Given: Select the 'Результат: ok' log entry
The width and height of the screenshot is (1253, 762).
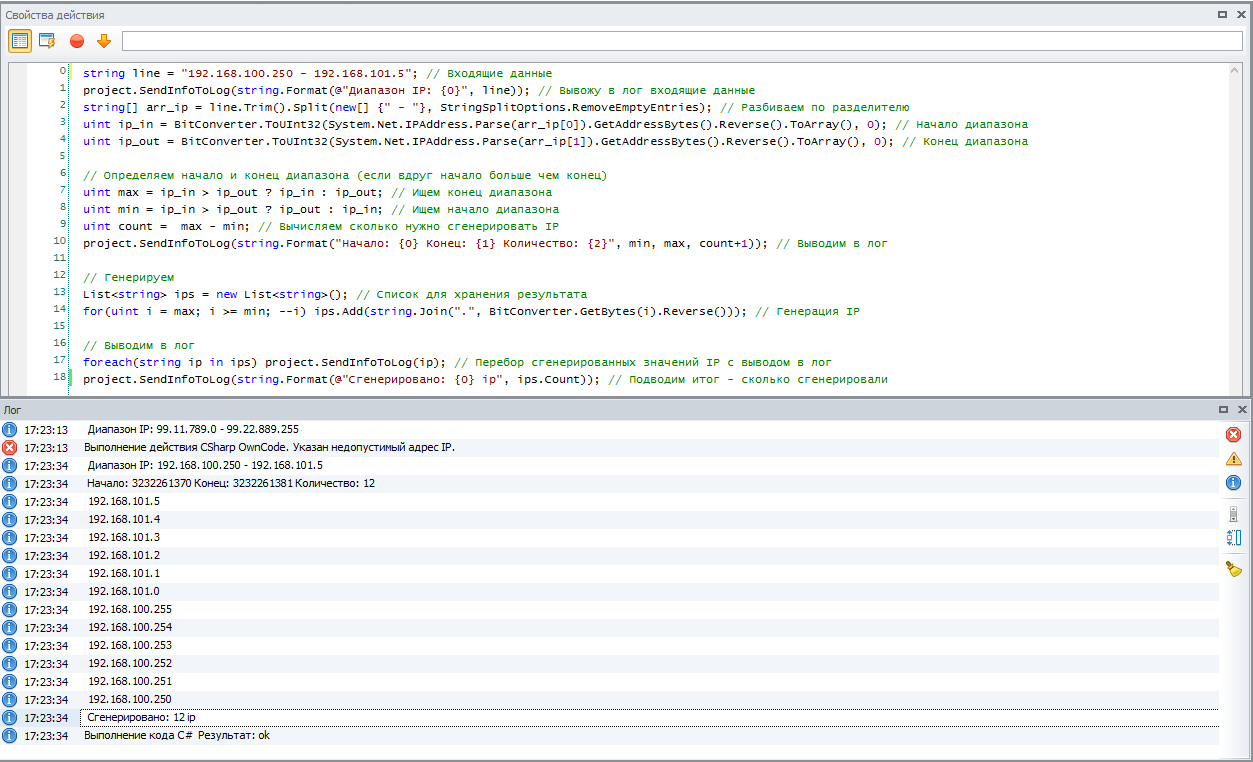Looking at the screenshot, I should (x=177, y=735).
